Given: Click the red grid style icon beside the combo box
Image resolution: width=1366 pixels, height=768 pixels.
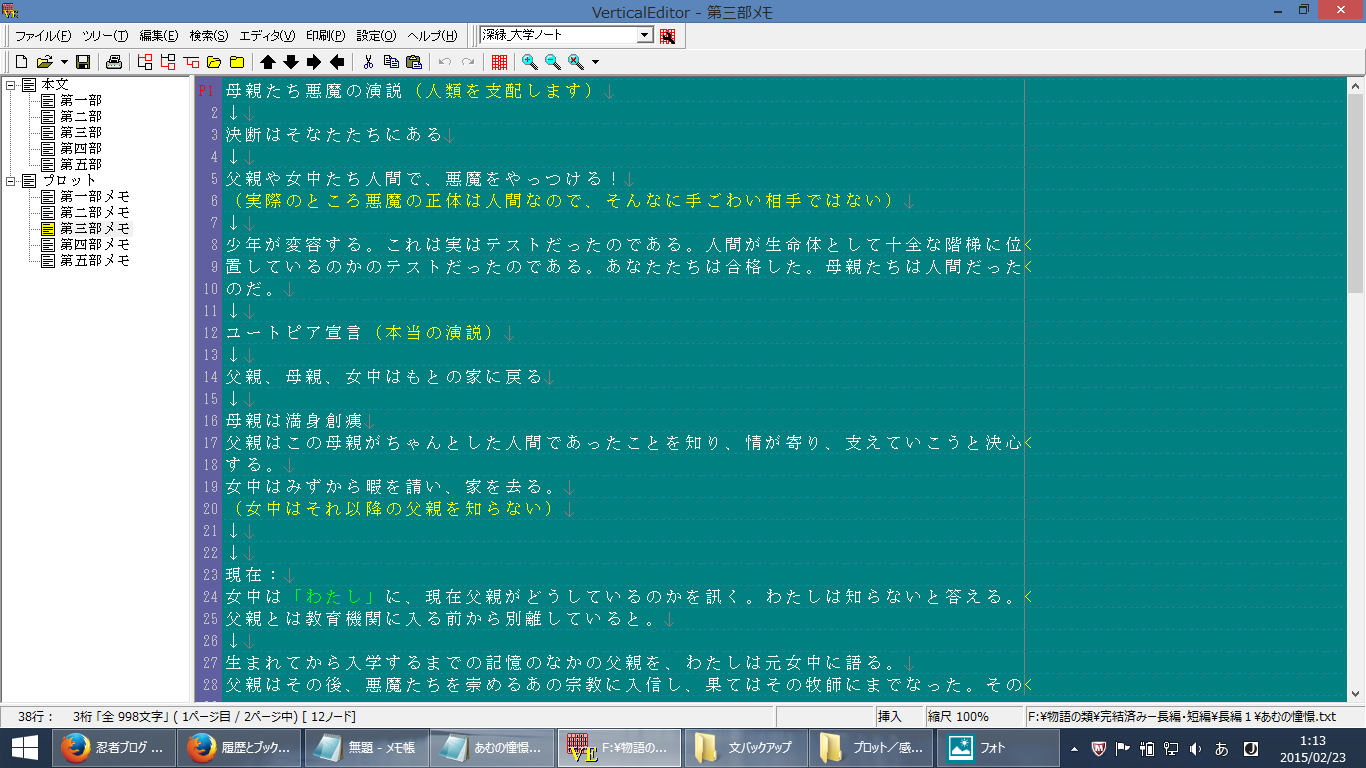Looking at the screenshot, I should tap(668, 36).
